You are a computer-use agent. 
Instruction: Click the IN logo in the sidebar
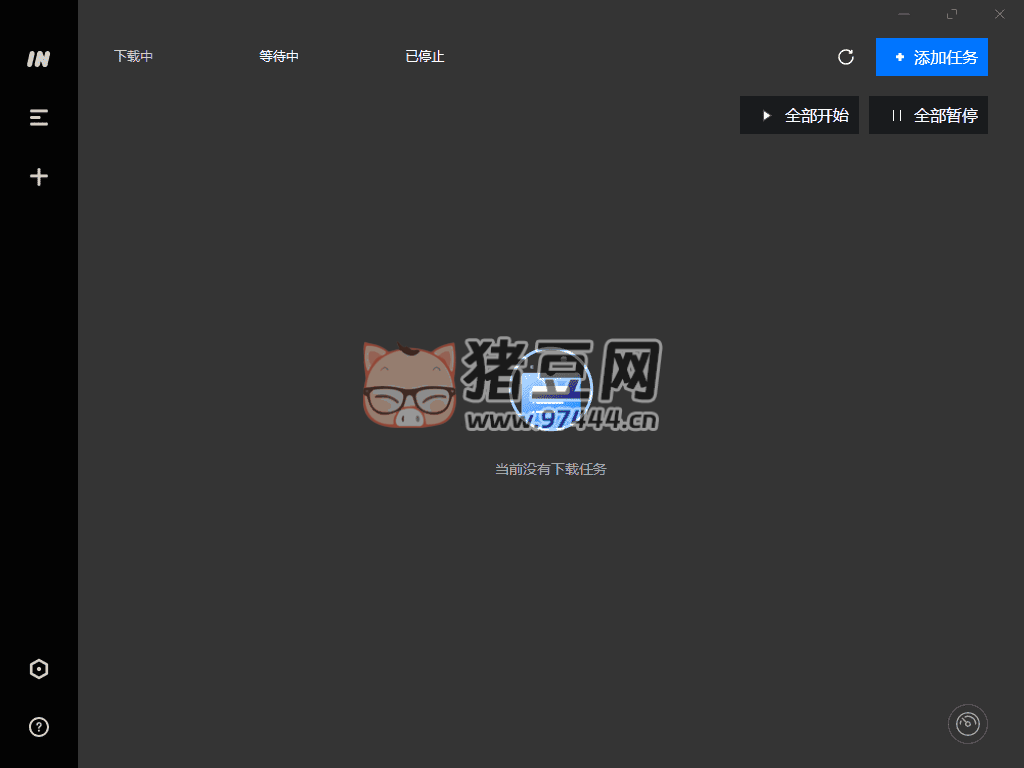coord(38,59)
